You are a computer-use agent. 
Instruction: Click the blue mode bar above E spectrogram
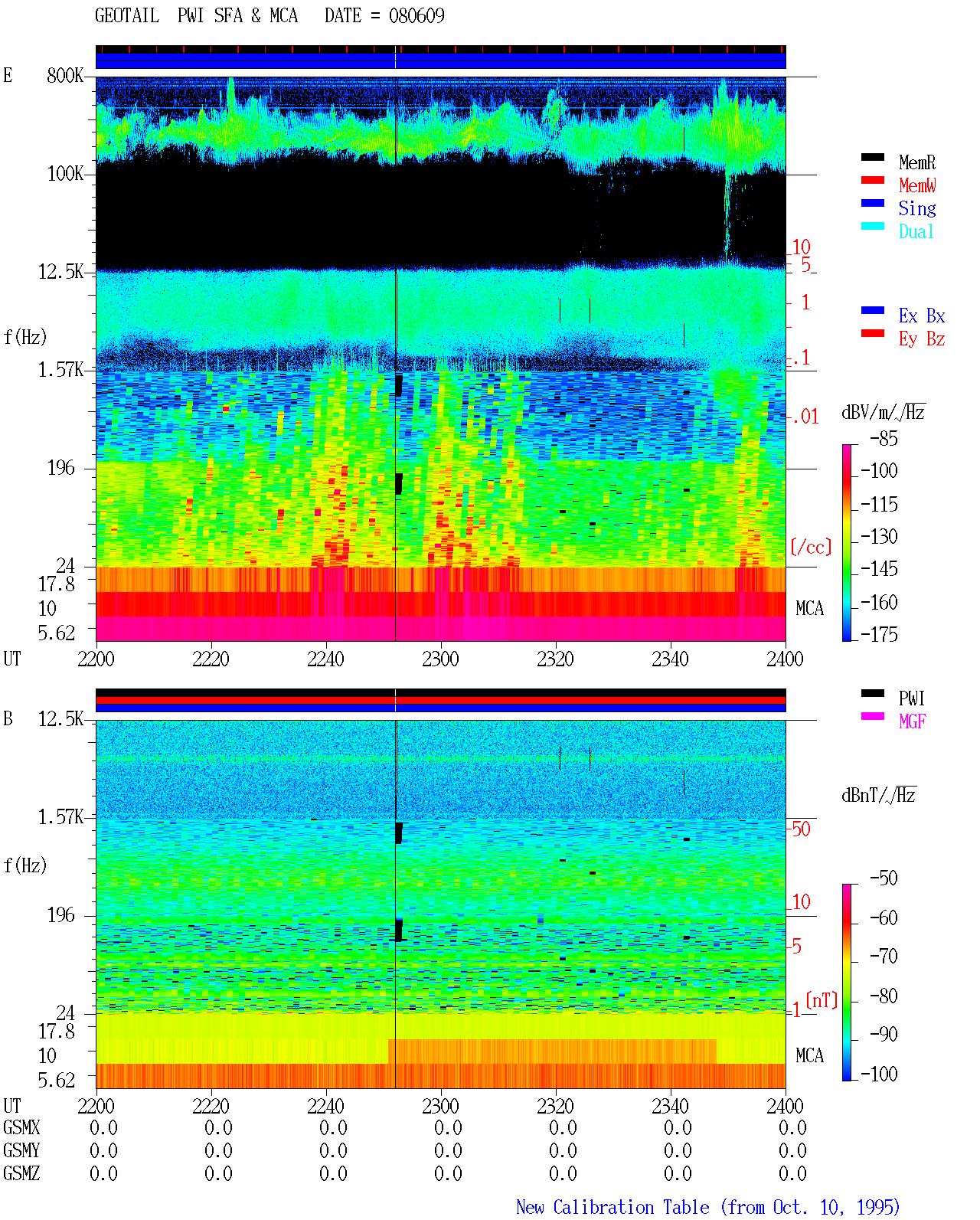pyautogui.click(x=440, y=61)
